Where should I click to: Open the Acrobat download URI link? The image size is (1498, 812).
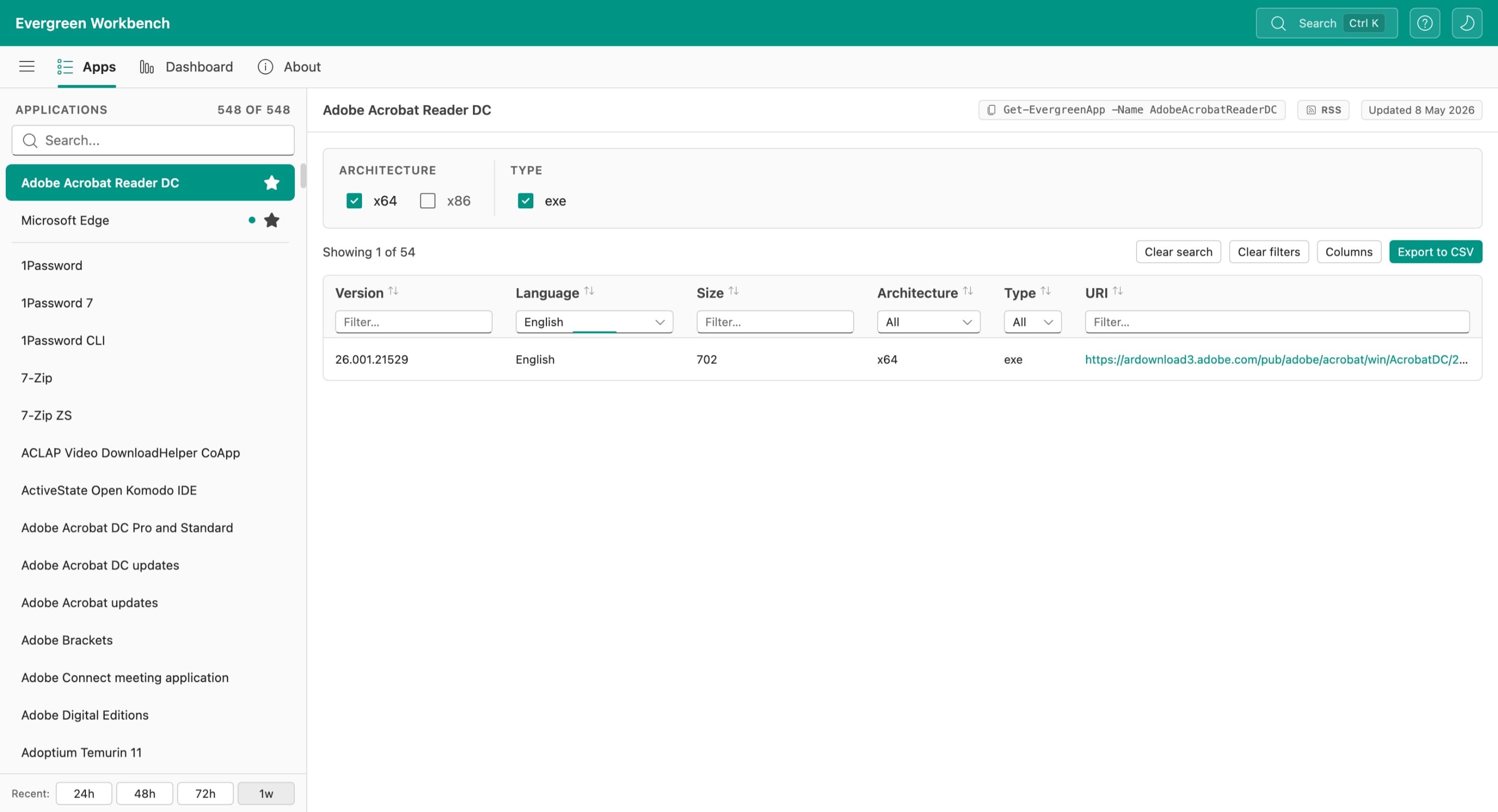tap(1276, 359)
